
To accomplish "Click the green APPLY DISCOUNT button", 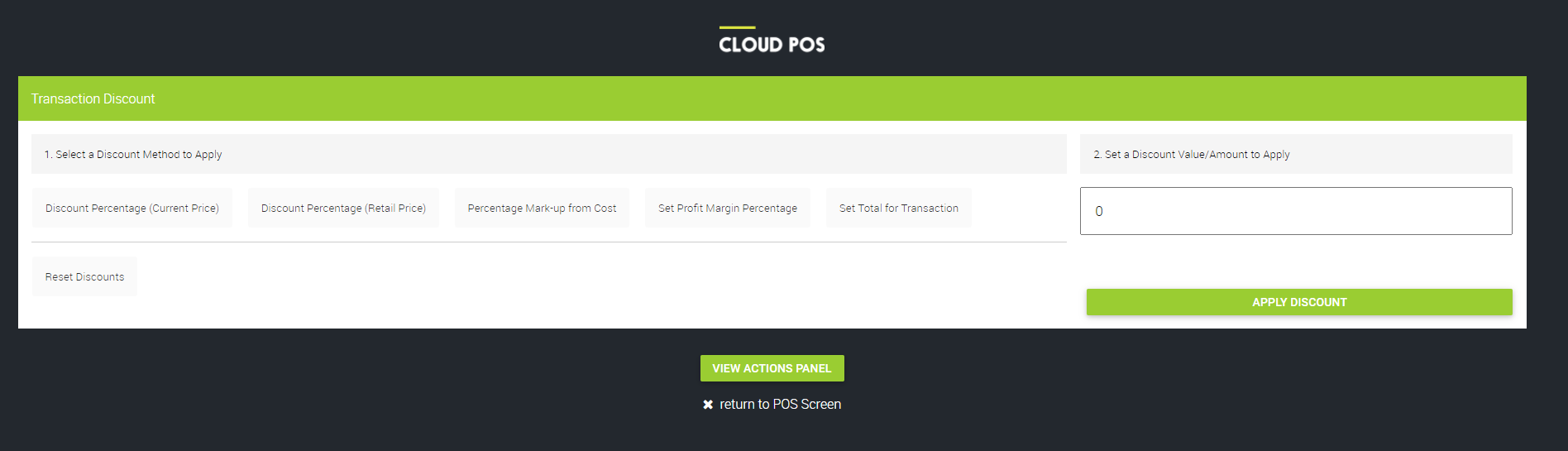I will click(x=1298, y=302).
